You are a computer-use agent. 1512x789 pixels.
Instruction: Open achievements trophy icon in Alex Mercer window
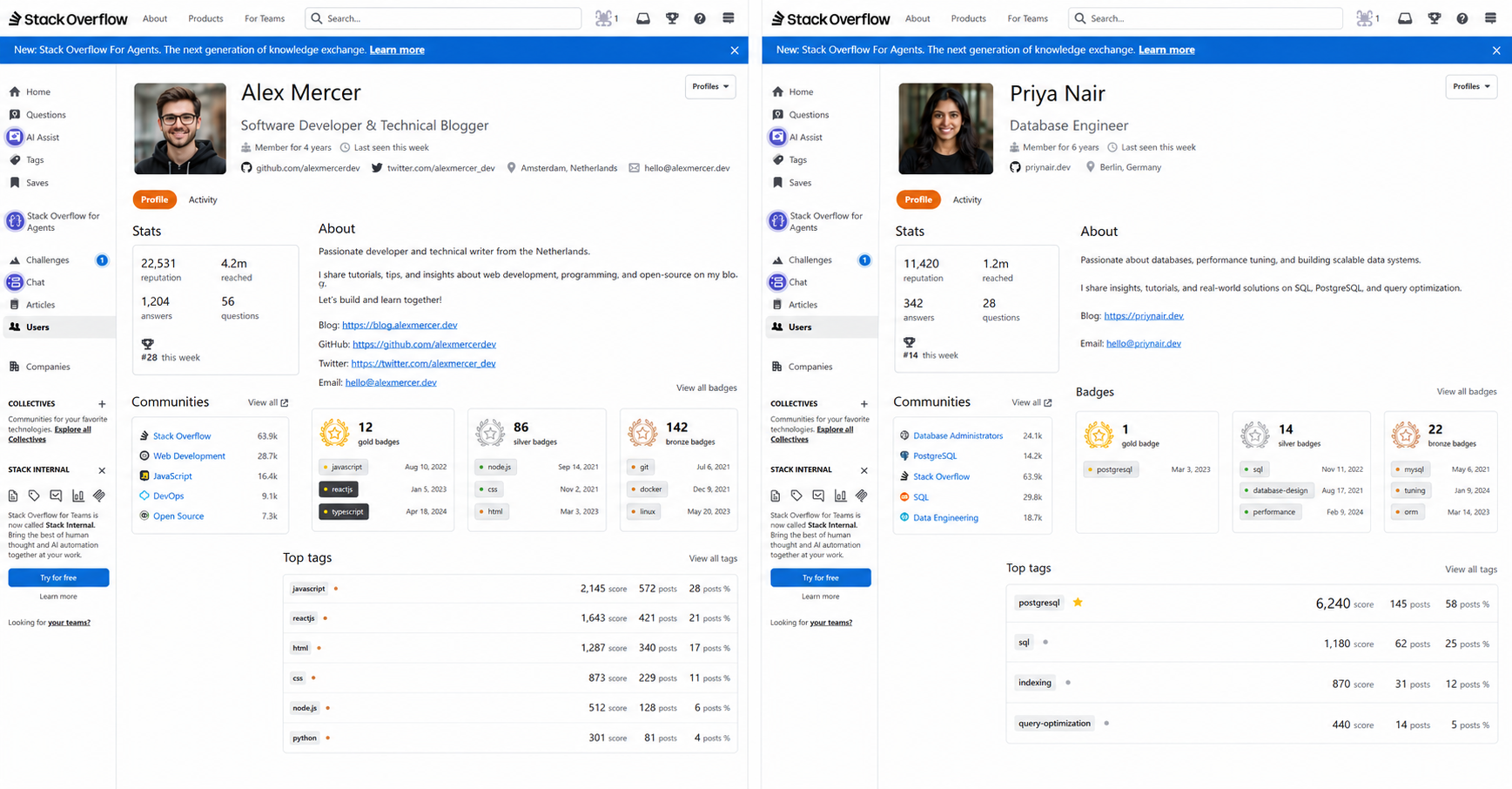(x=672, y=18)
